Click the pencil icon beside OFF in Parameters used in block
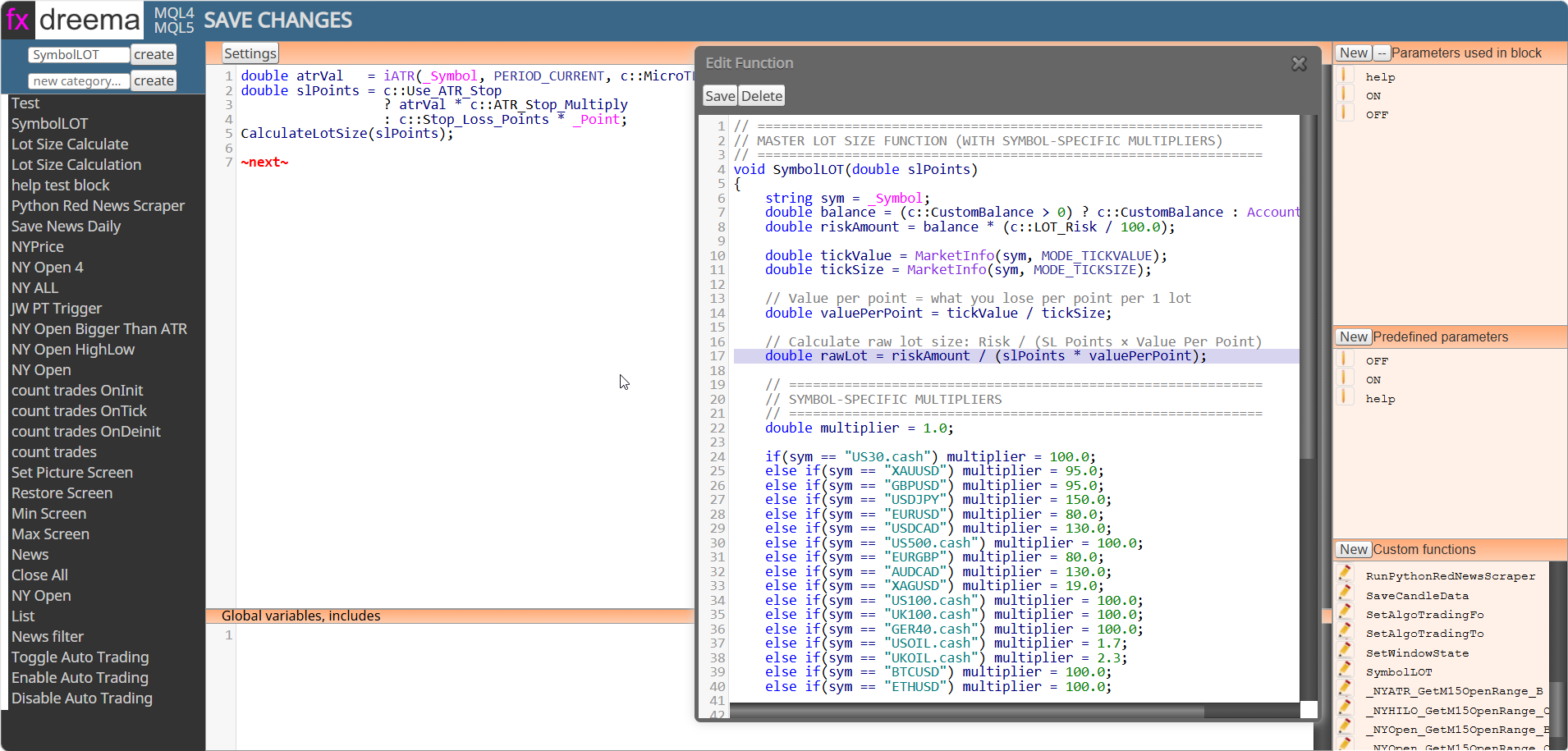Screen dimensions: 1568x751 tap(1345, 113)
